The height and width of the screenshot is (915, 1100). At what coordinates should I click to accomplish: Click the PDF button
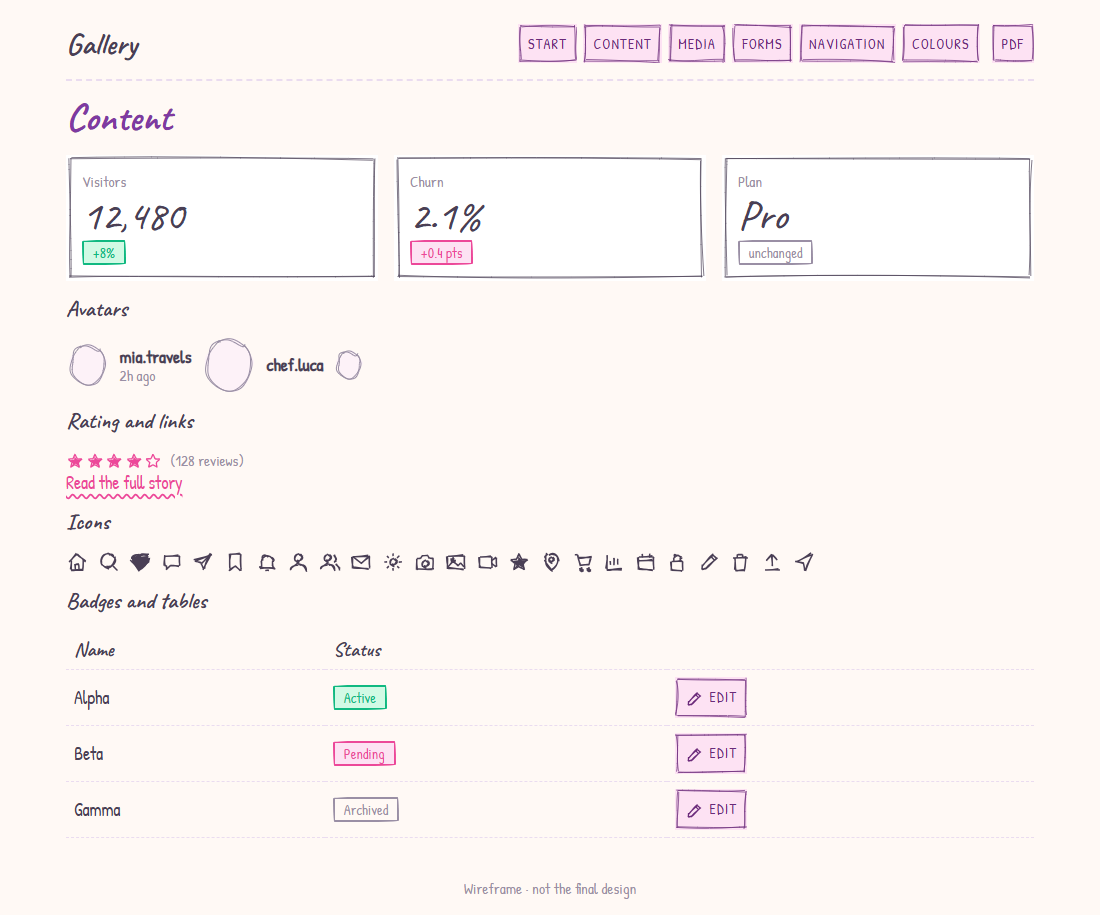coord(1012,44)
